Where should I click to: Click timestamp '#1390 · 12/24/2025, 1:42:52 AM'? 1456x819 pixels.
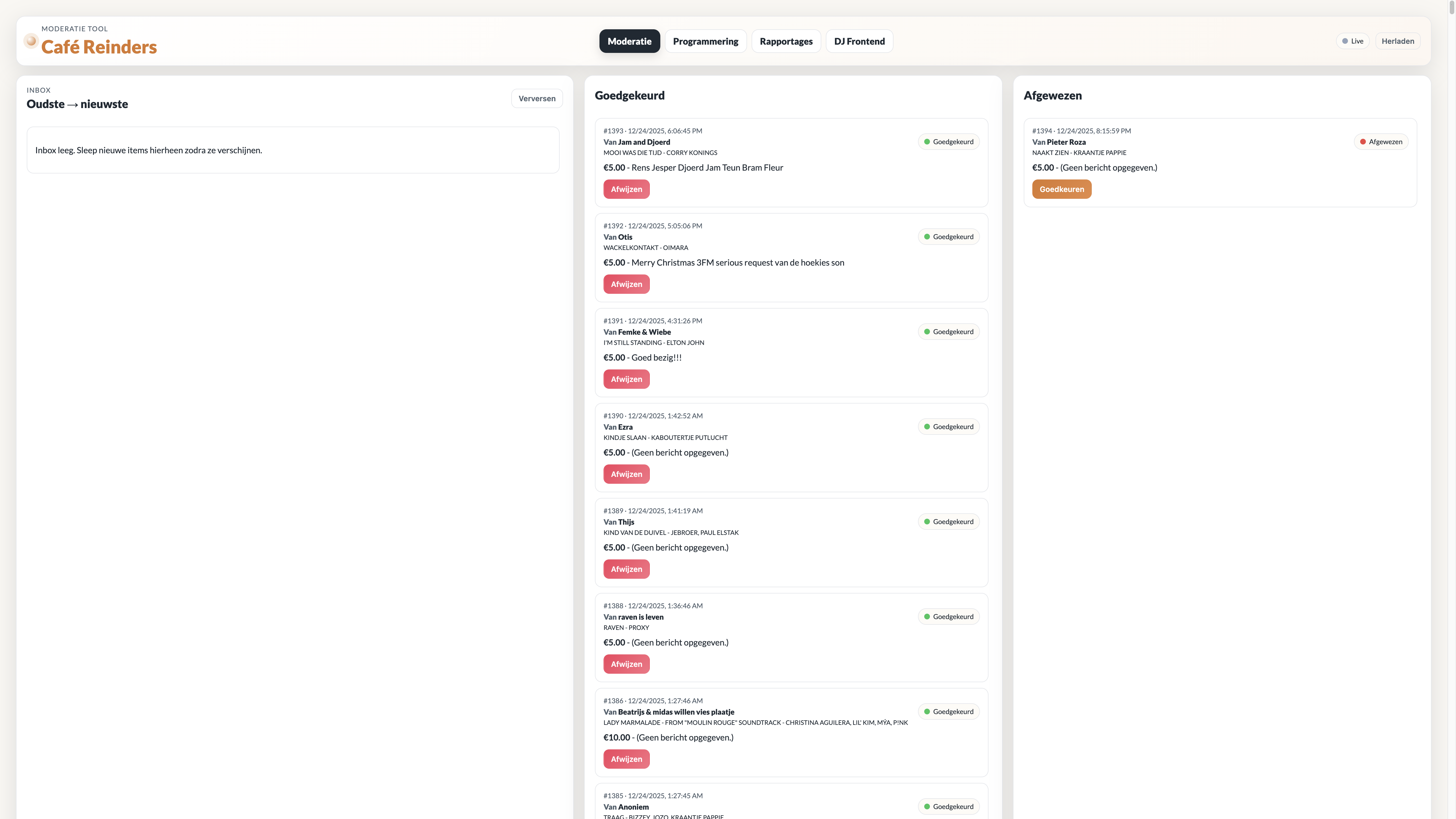[x=653, y=415]
